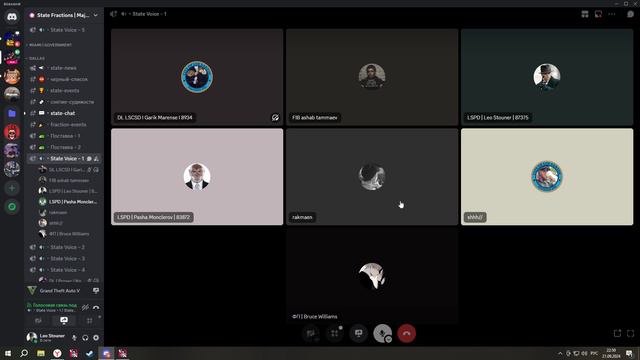The image size is (640, 360).
Task: Collapse the MIAMI | GOVERNMENT category
Action: [50, 45]
